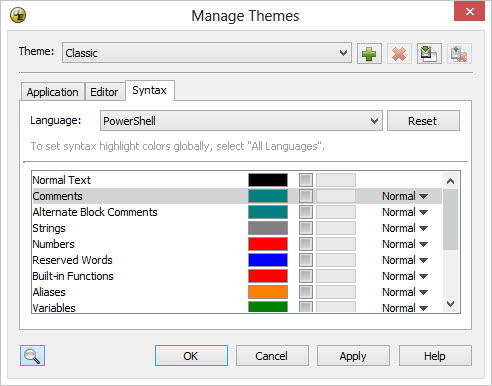Delete theme using the red X icon

(399, 53)
